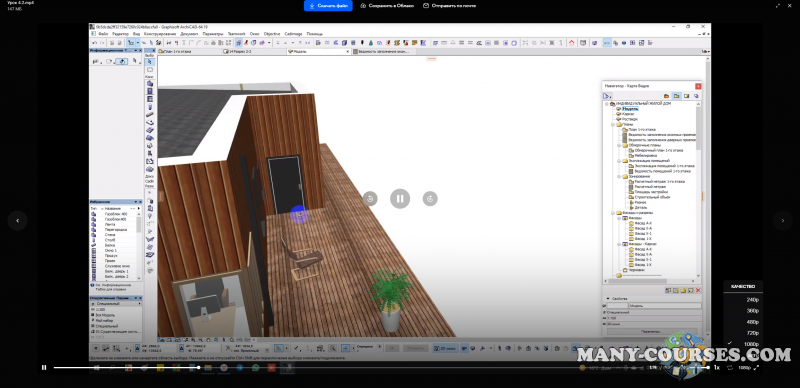The width and height of the screenshot is (800, 388).
Task: Go to the next file arrow
Action: (782, 221)
